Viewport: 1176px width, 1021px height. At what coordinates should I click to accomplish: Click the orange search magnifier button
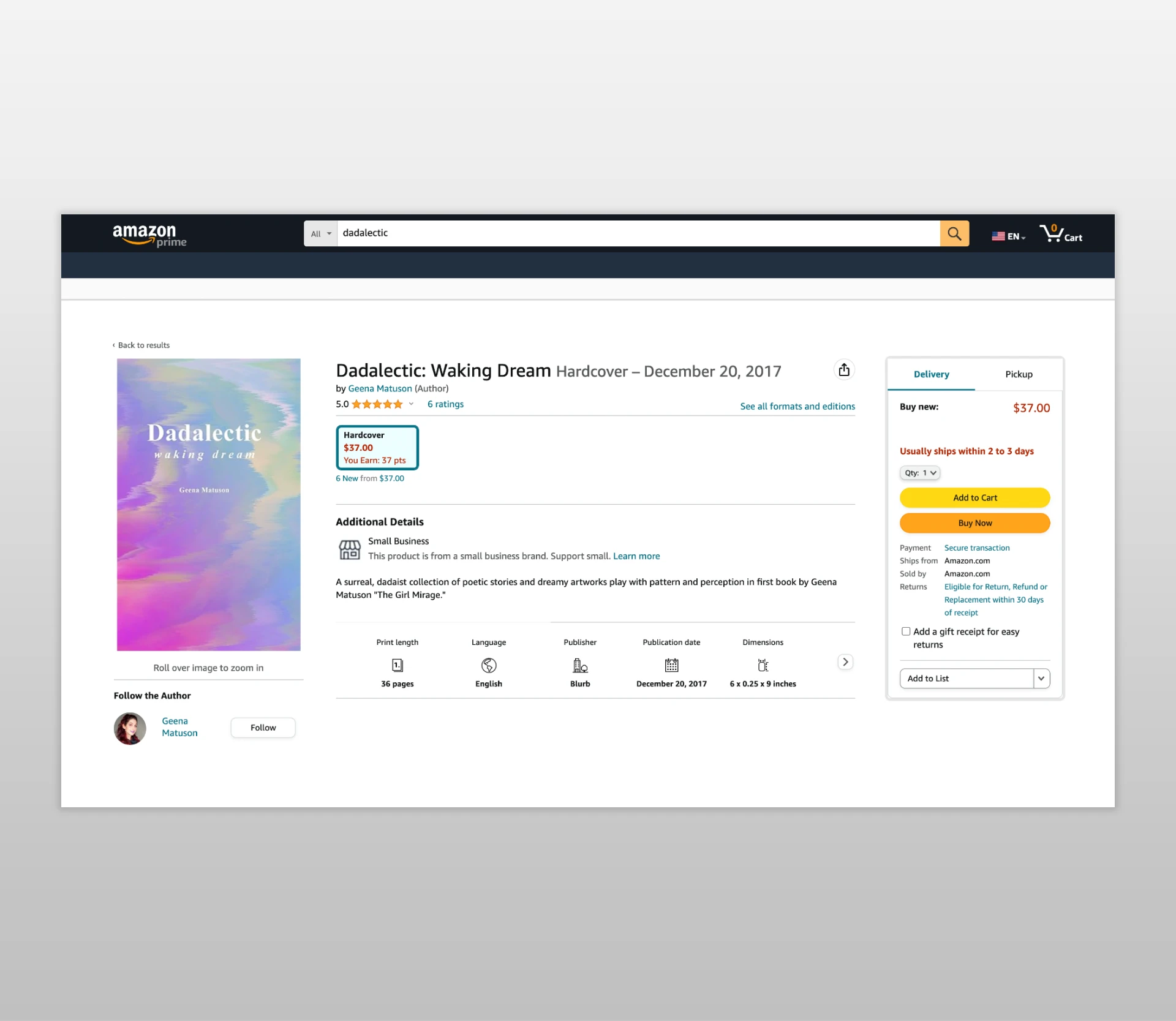click(x=954, y=233)
